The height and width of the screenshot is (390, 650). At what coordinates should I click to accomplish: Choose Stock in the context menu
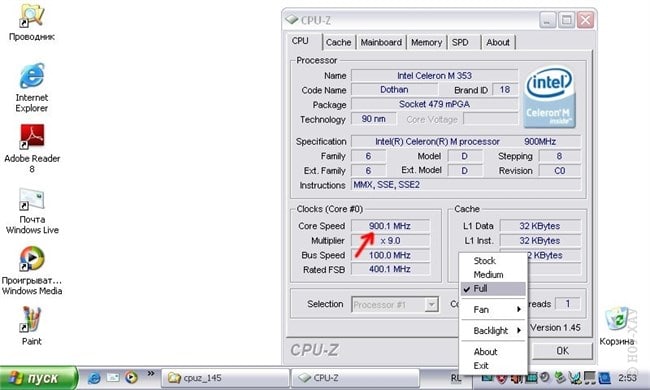pyautogui.click(x=493, y=261)
